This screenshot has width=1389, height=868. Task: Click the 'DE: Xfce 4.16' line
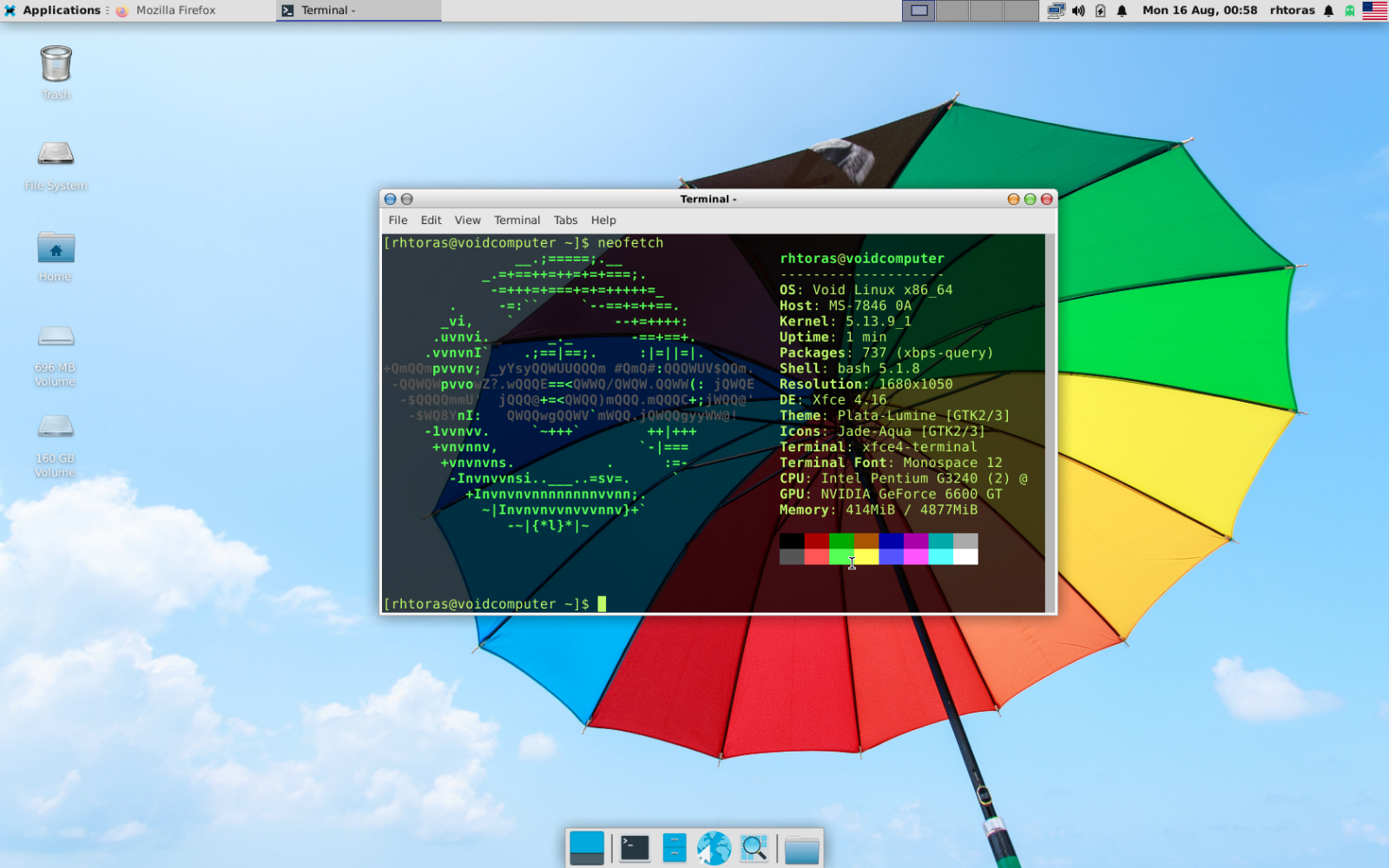pyautogui.click(x=833, y=400)
